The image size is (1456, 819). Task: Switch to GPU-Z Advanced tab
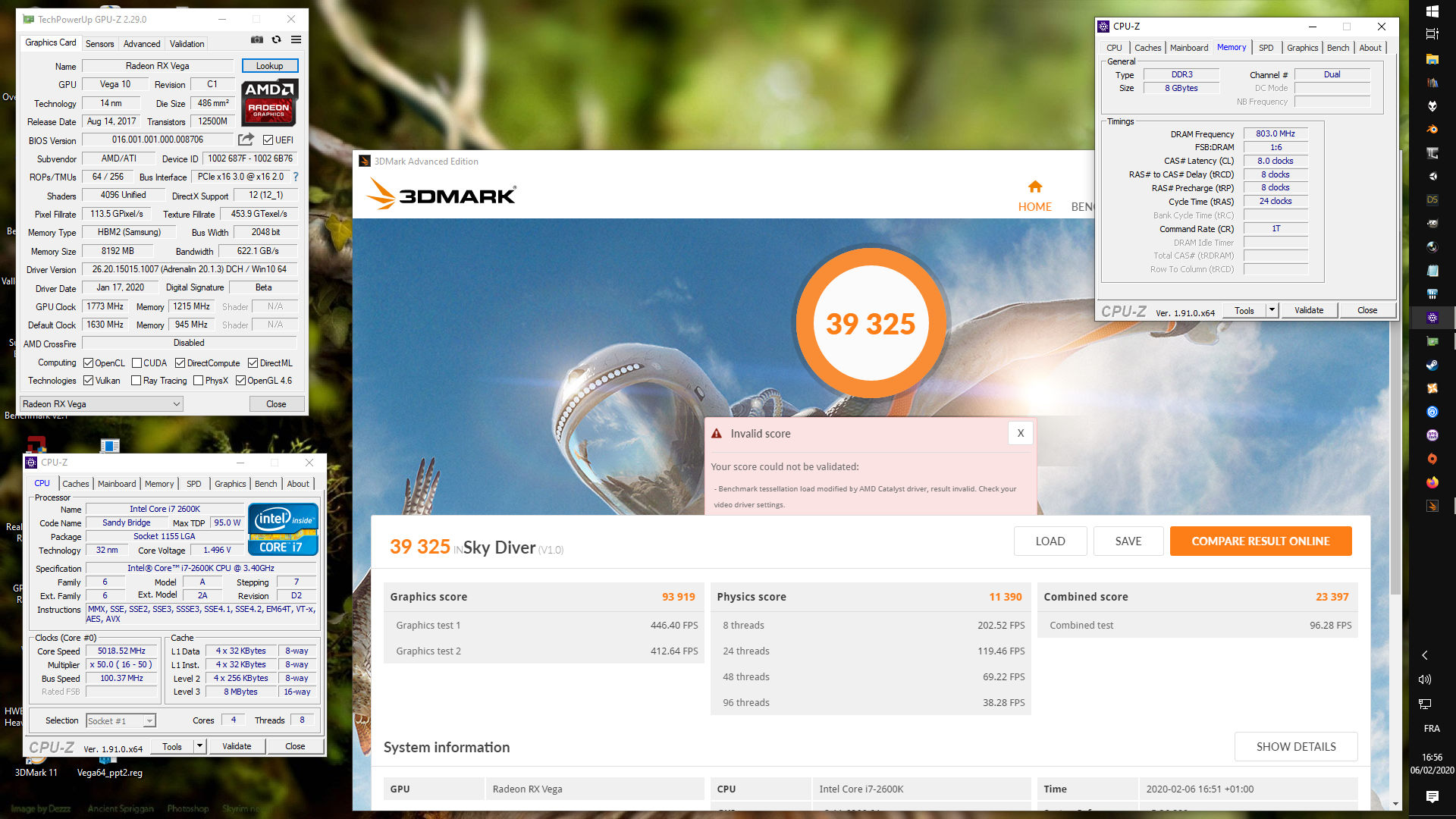tap(142, 44)
